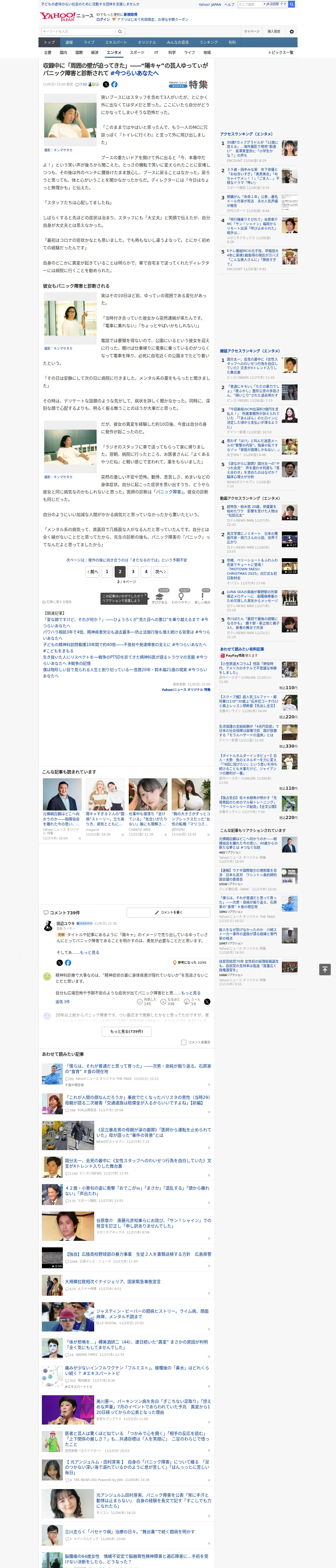Screen dimensions: 336x1568
Task: Click the keyword search magnifier icon
Action: [120, 31]
